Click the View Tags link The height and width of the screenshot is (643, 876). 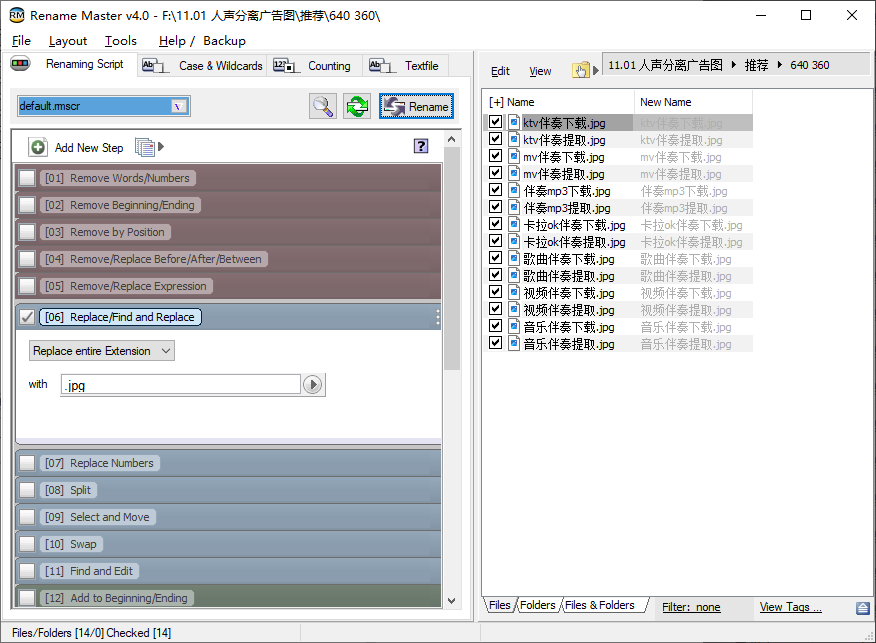(x=790, y=607)
